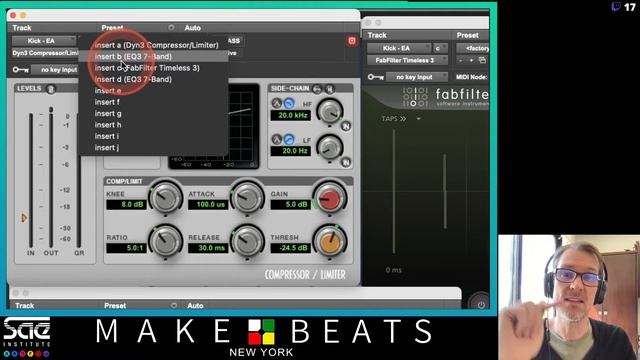
Task: Click the 20.0 kHz HF value field
Action: click(291, 116)
